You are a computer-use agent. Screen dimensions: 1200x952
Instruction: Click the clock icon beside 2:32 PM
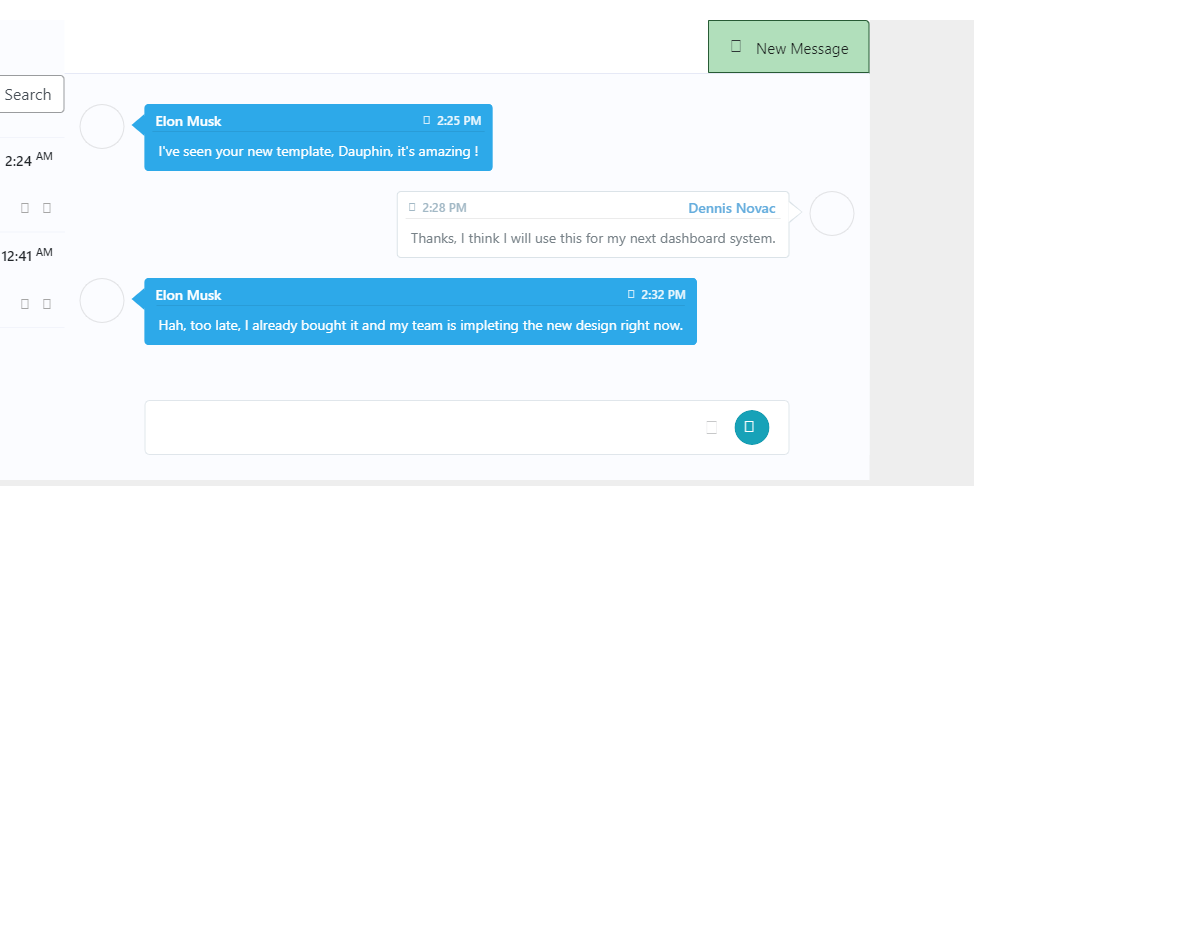pos(631,294)
